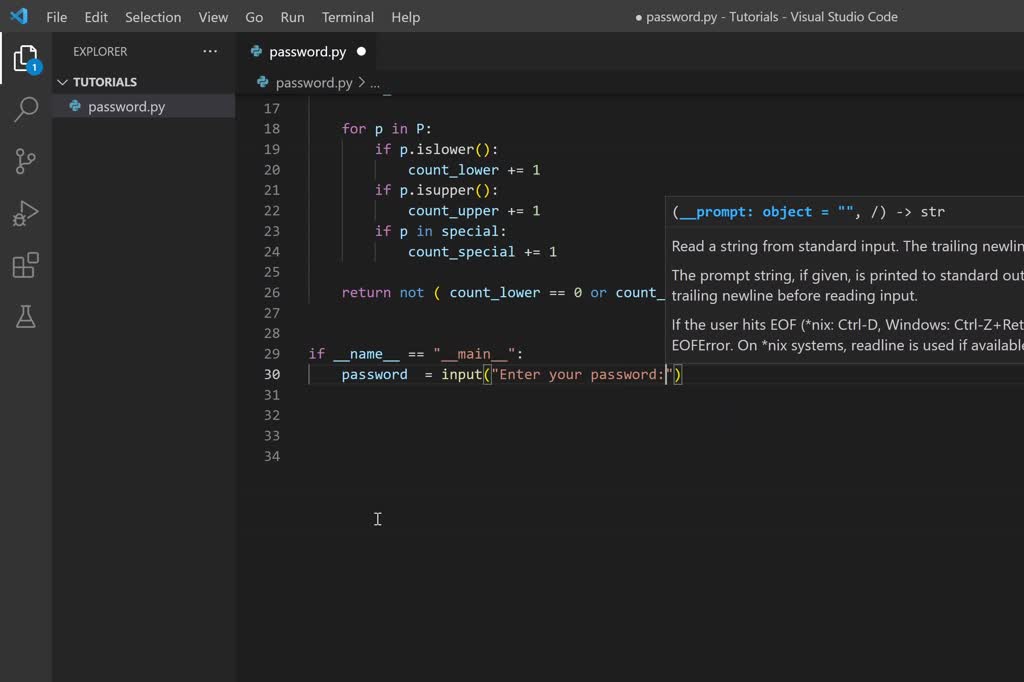Click 'count_upper += 1' code text
This screenshot has width=1024, height=682.
tap(474, 210)
